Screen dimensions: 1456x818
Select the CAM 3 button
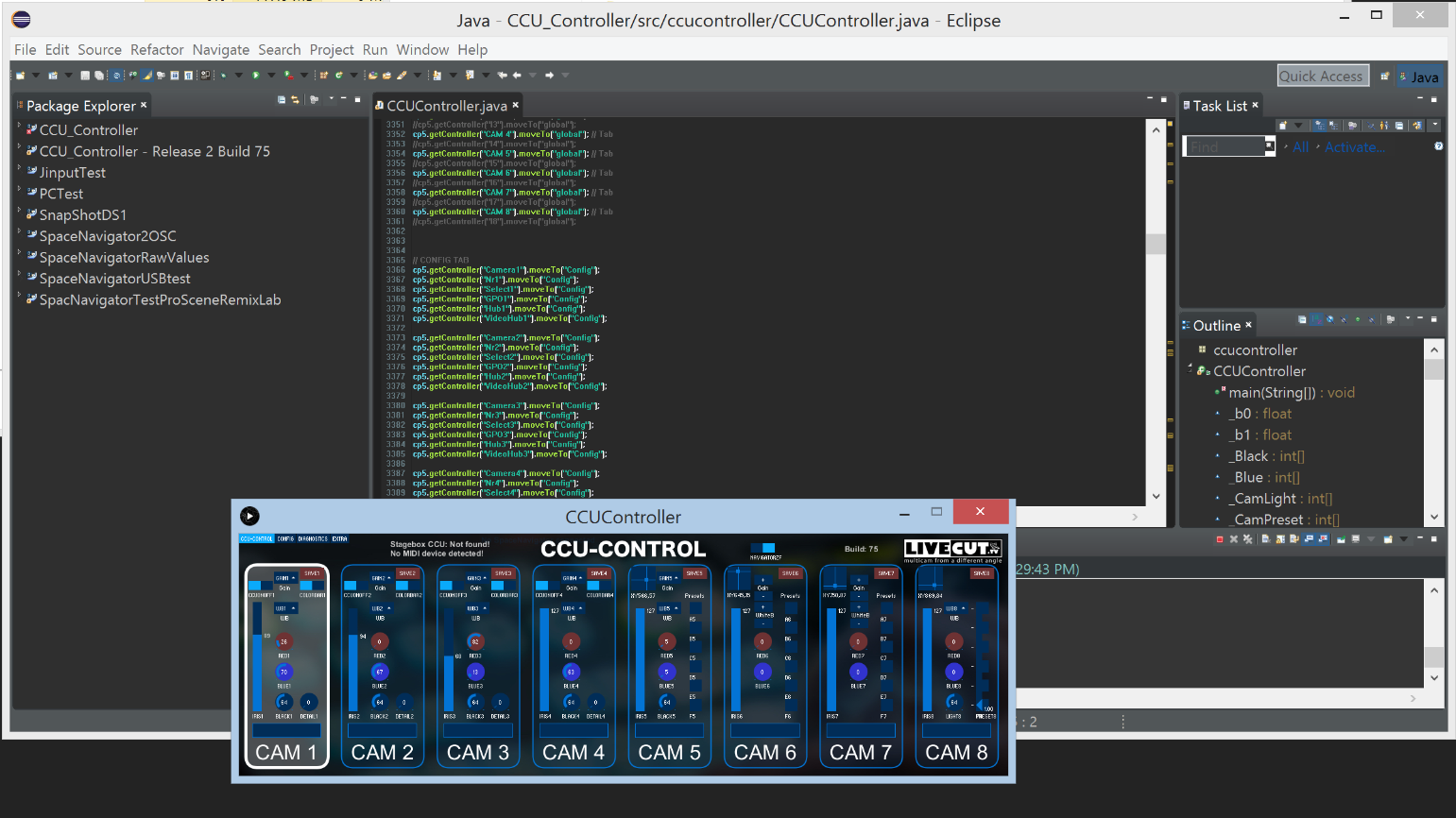(478, 753)
